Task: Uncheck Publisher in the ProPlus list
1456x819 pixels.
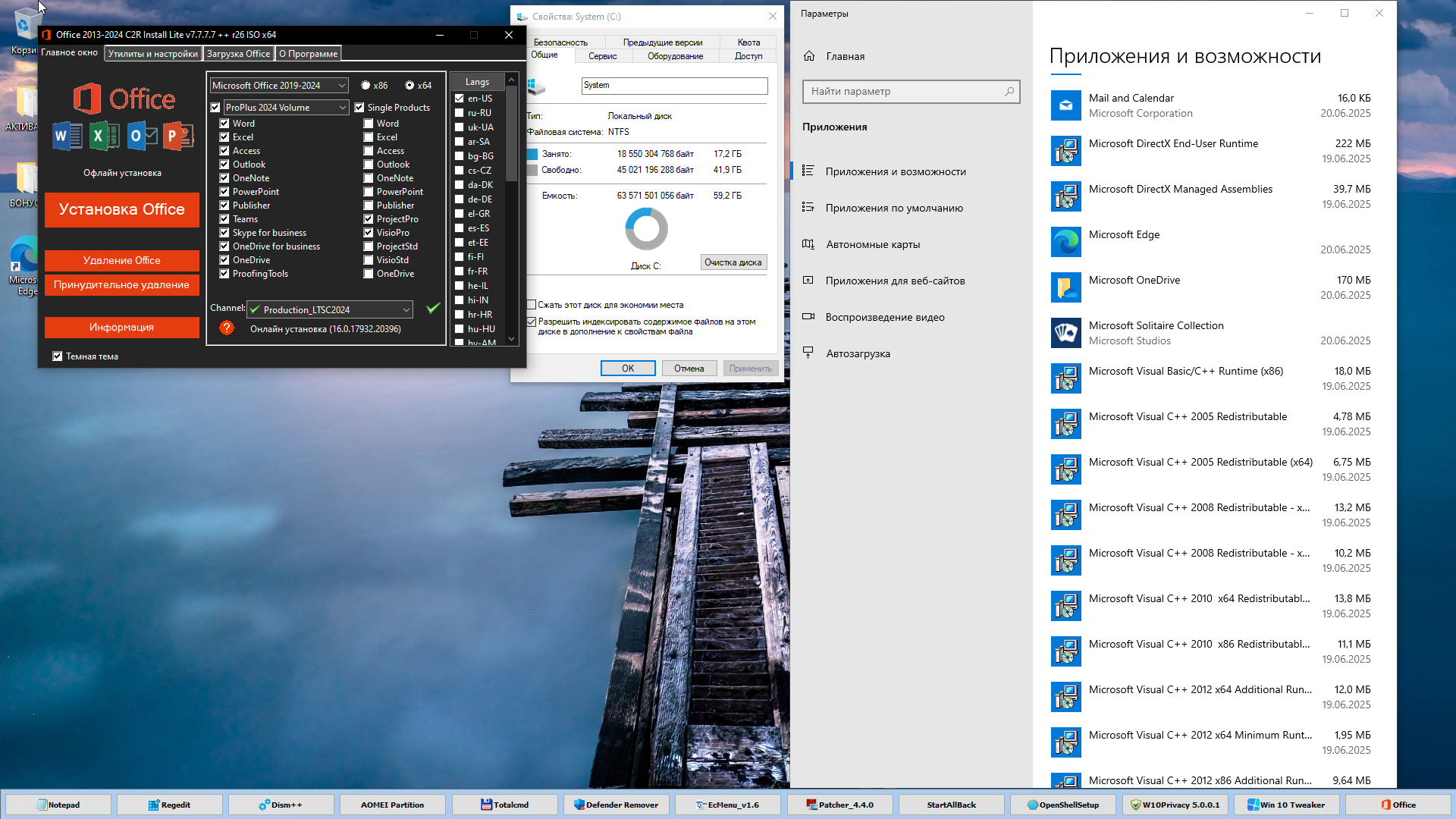Action: click(x=224, y=206)
